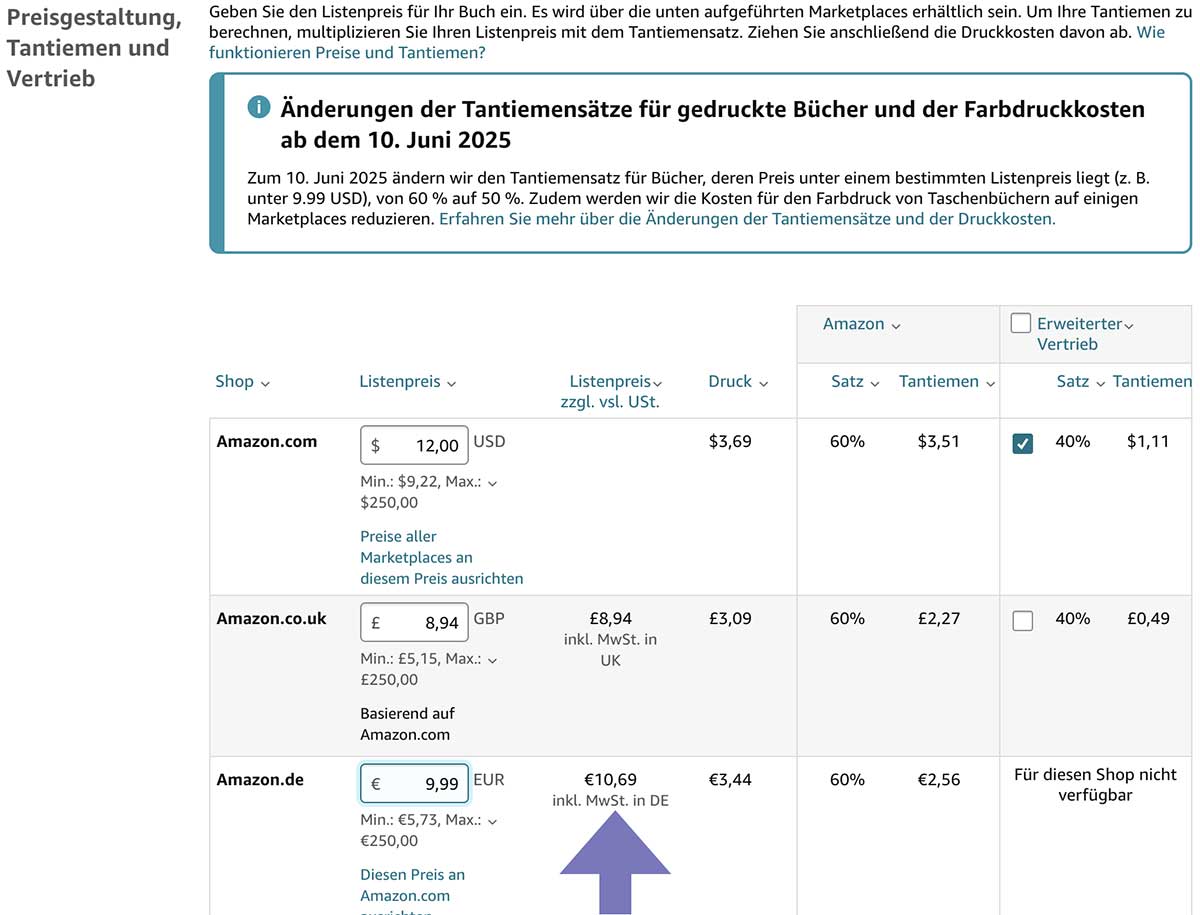Click 'Für diesen Shop nicht verfügbar' text

(1095, 784)
